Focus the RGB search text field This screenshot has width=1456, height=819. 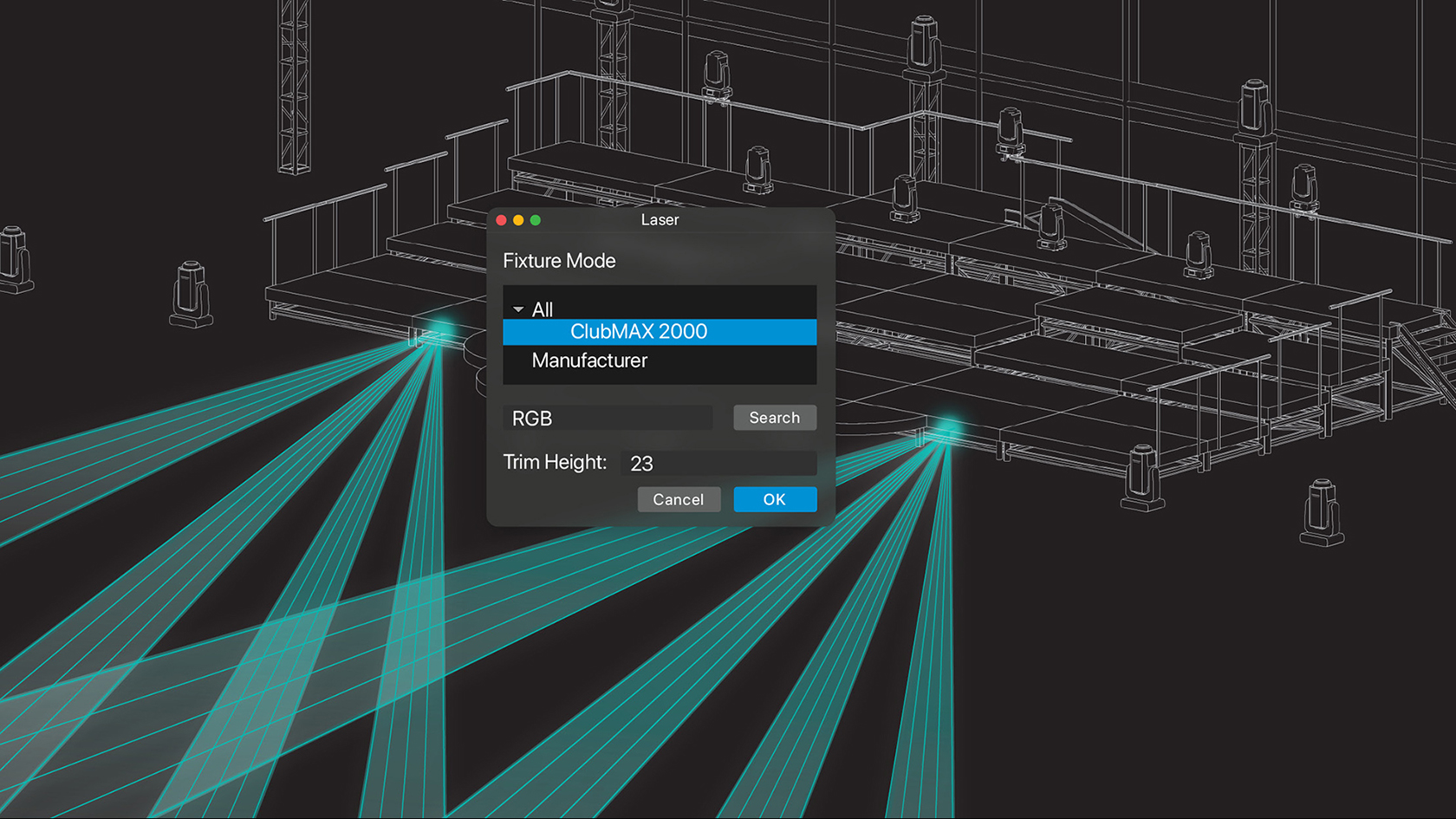tap(608, 419)
